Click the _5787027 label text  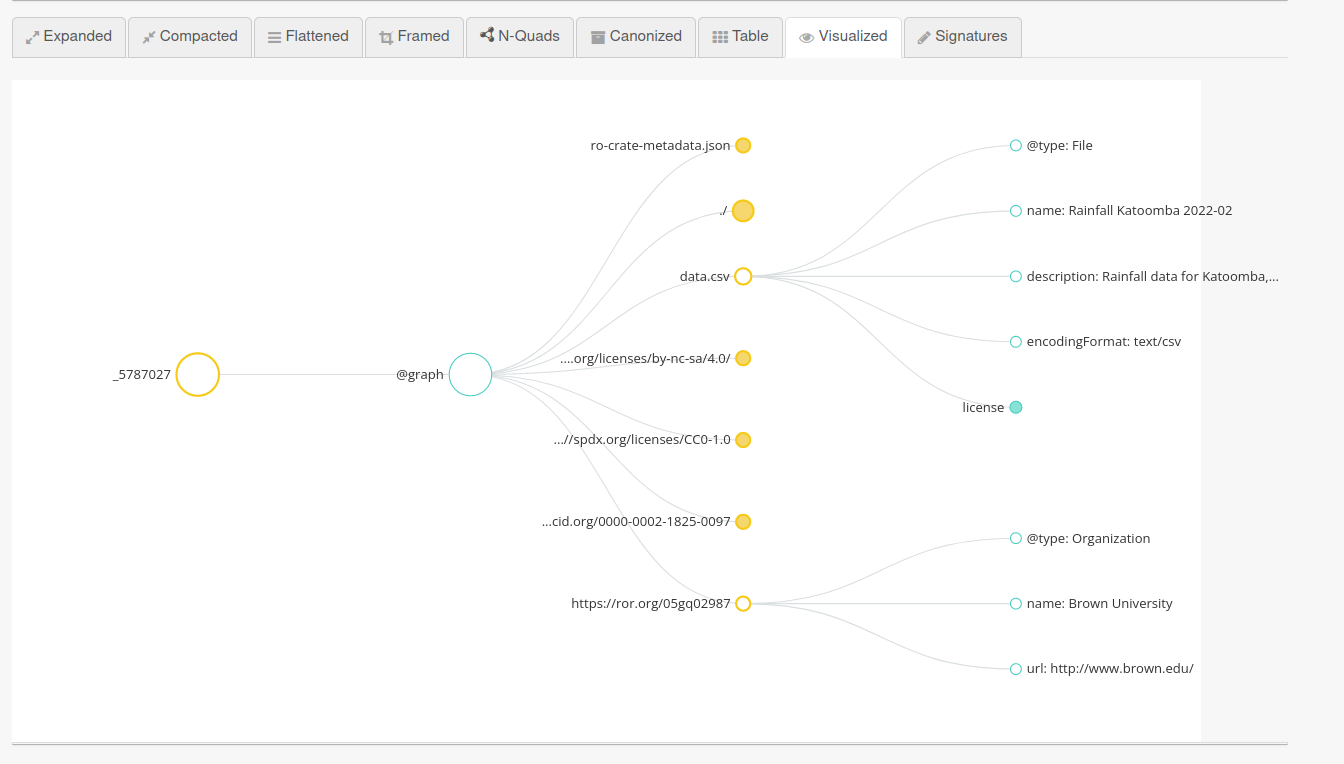tap(142, 375)
